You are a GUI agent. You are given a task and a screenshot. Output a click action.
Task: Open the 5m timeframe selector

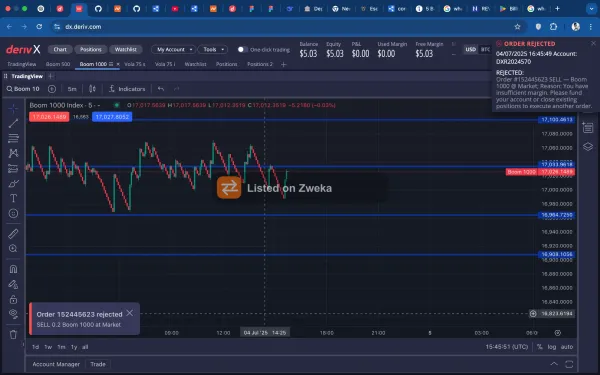tap(72, 89)
